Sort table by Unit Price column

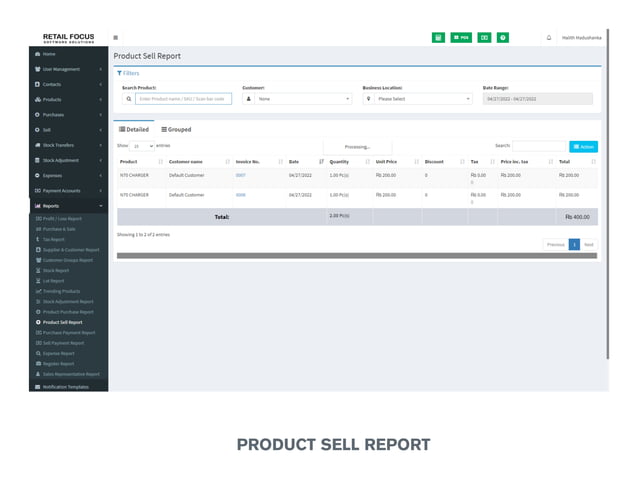[397, 162]
